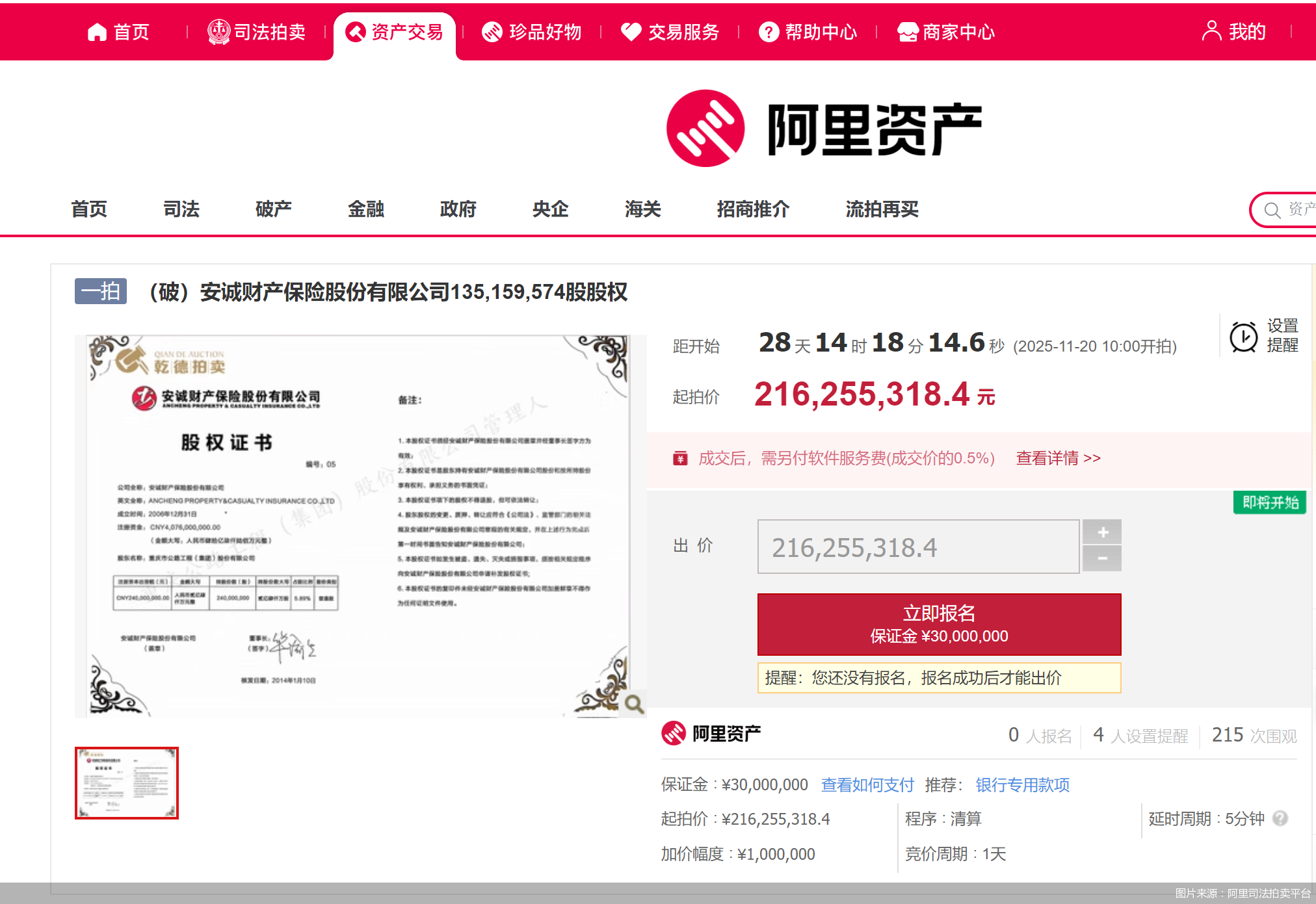Screen dimensions: 1316x904
Task: Click the search magnifier icon in the search box
Action: pos(1272,210)
